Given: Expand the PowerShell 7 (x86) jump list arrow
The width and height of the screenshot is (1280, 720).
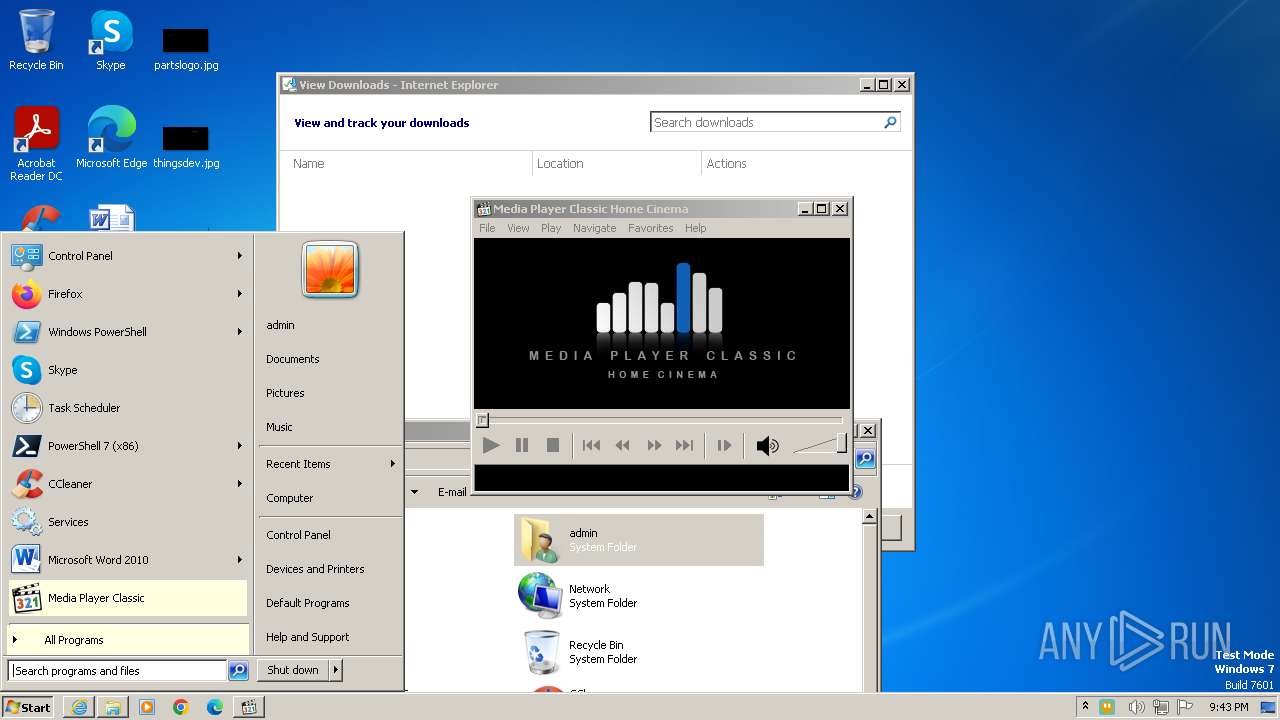Looking at the screenshot, I should (x=240, y=446).
